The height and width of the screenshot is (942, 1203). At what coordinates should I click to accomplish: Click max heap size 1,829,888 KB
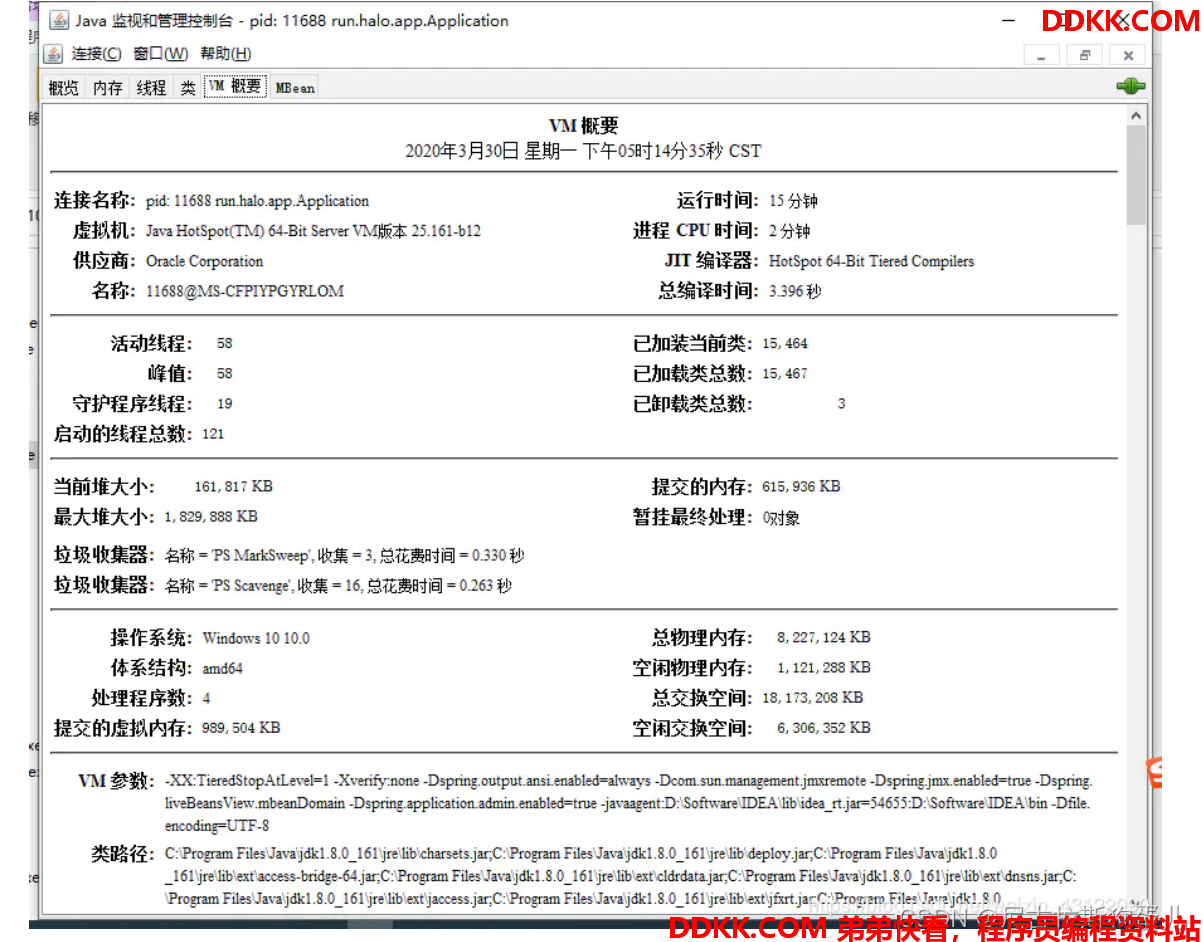[211, 517]
